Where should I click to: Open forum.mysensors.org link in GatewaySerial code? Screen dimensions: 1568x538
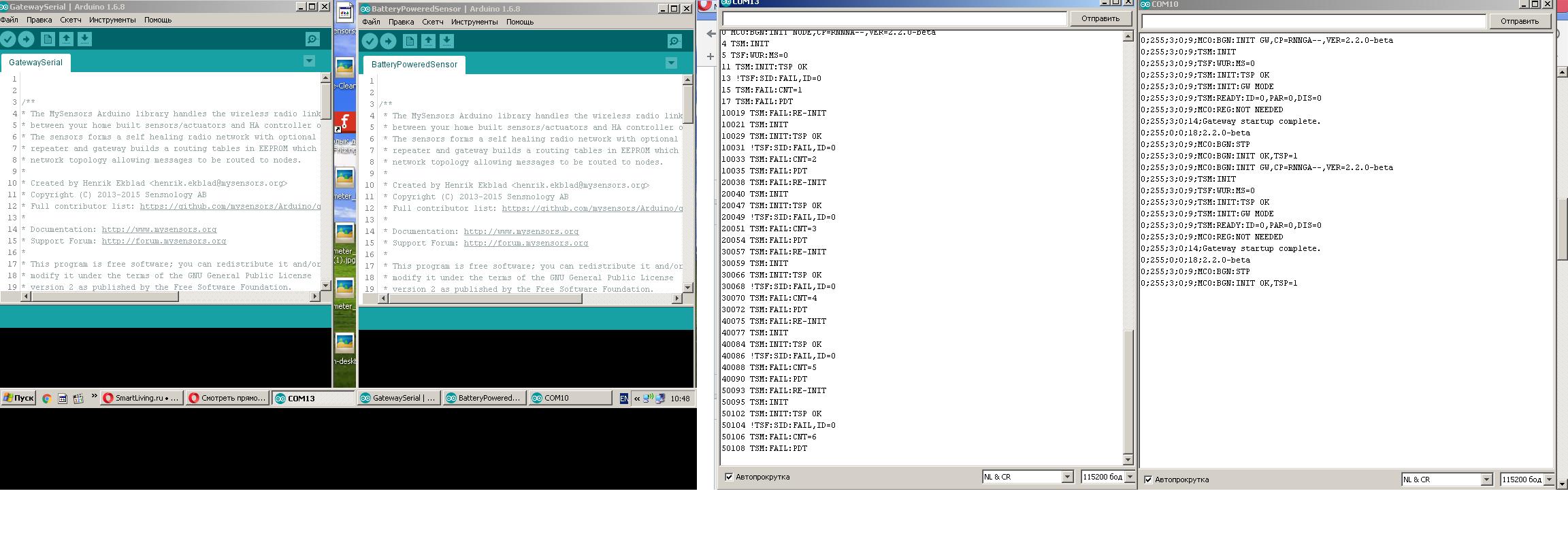click(164, 241)
